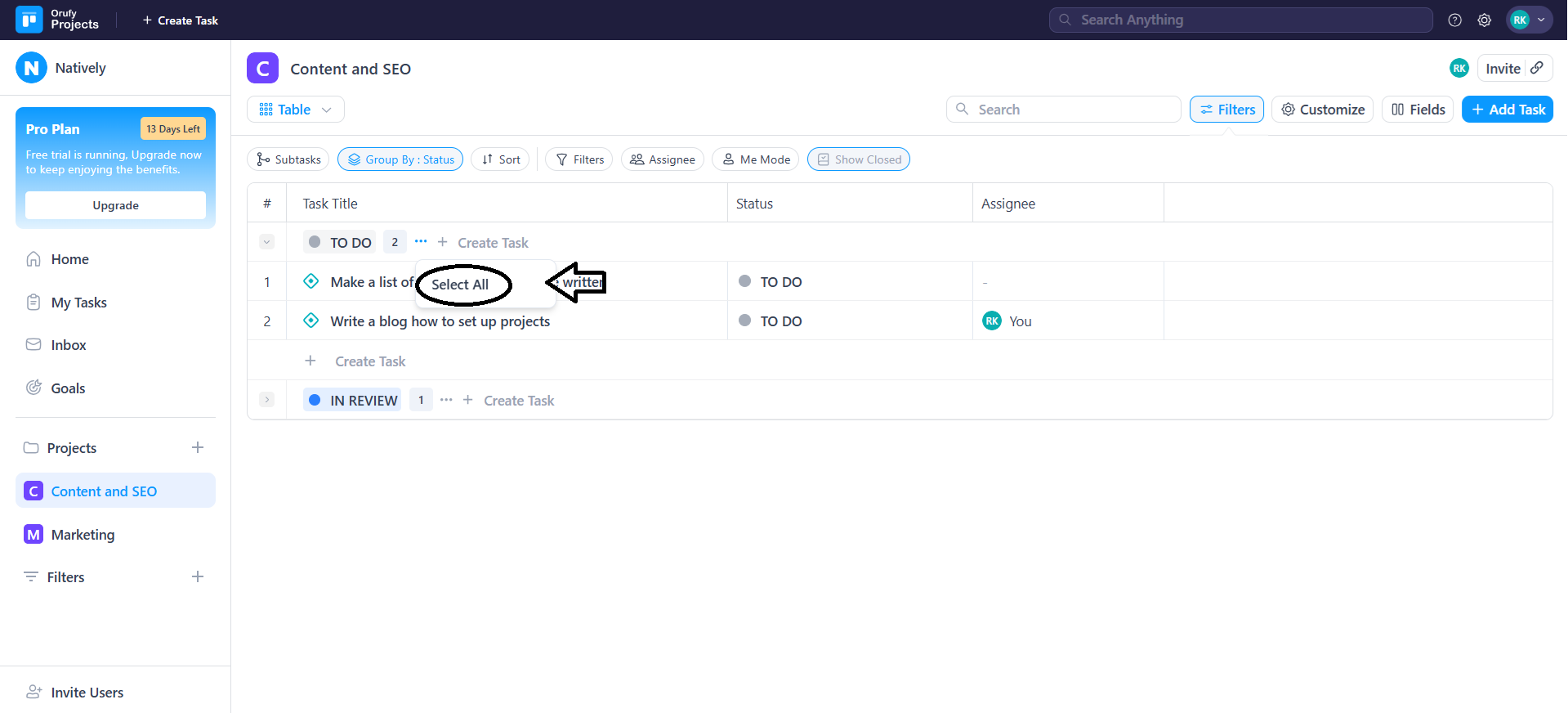Toggle Show Closed tasks
Viewport: 1568px width, 713px height.
[858, 159]
